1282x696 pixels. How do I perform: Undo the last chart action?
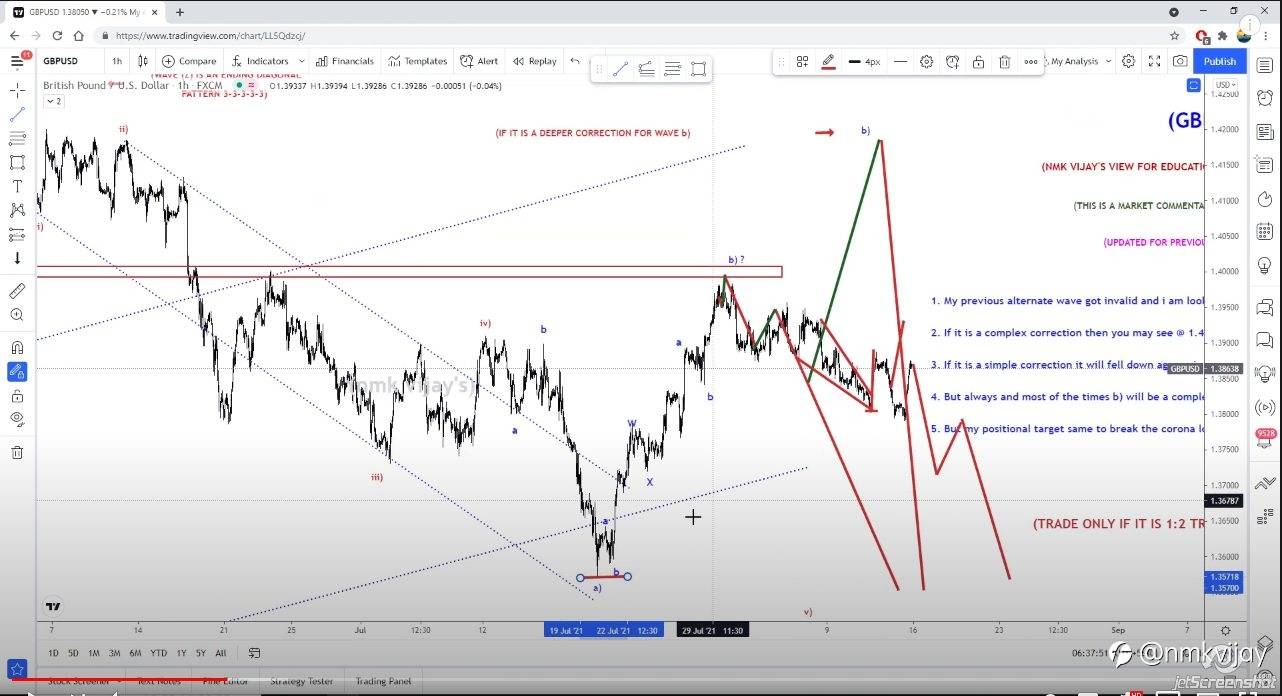(x=575, y=61)
